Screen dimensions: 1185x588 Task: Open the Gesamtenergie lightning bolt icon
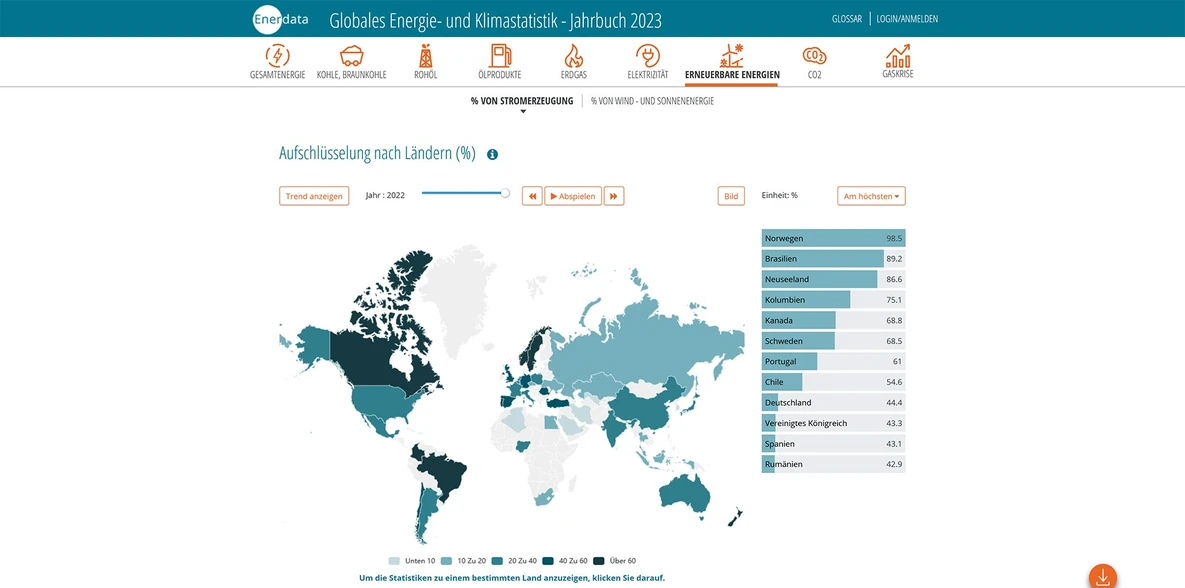[x=277, y=56]
